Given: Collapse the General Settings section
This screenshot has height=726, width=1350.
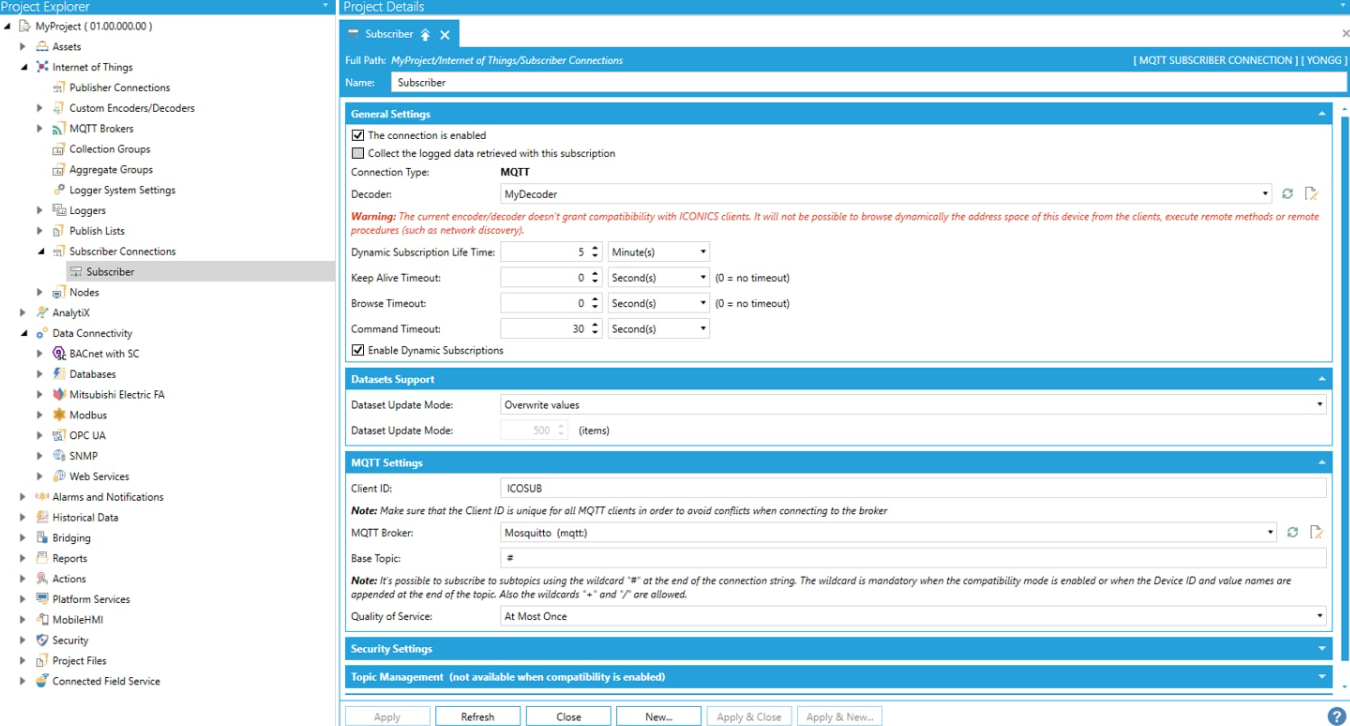Looking at the screenshot, I should pos(1322,115).
